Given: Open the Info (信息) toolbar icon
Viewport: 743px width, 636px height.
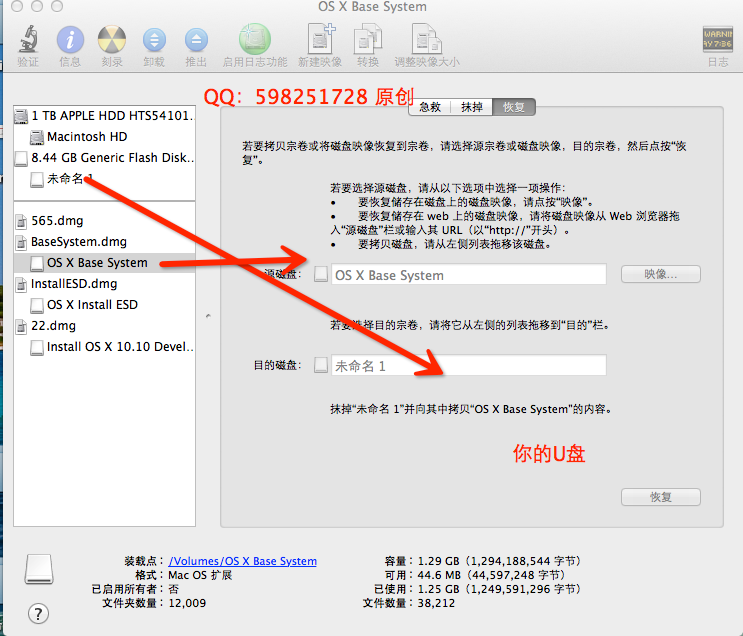Looking at the screenshot, I should coord(70,39).
